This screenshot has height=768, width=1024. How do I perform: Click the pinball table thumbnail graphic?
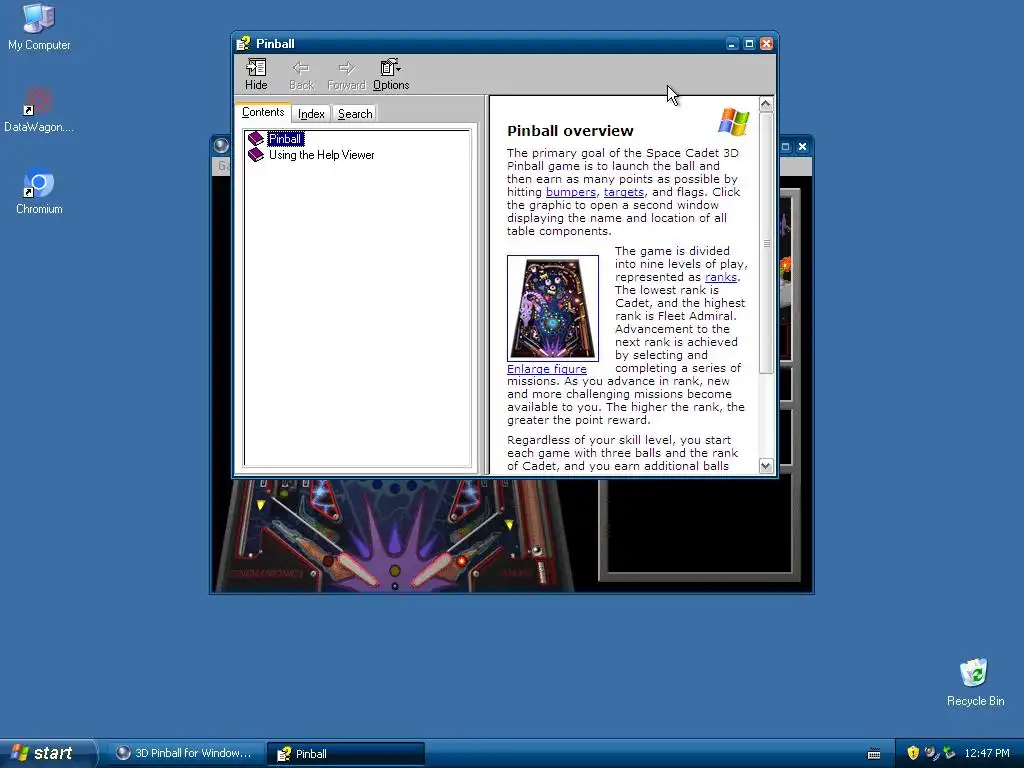click(x=552, y=308)
